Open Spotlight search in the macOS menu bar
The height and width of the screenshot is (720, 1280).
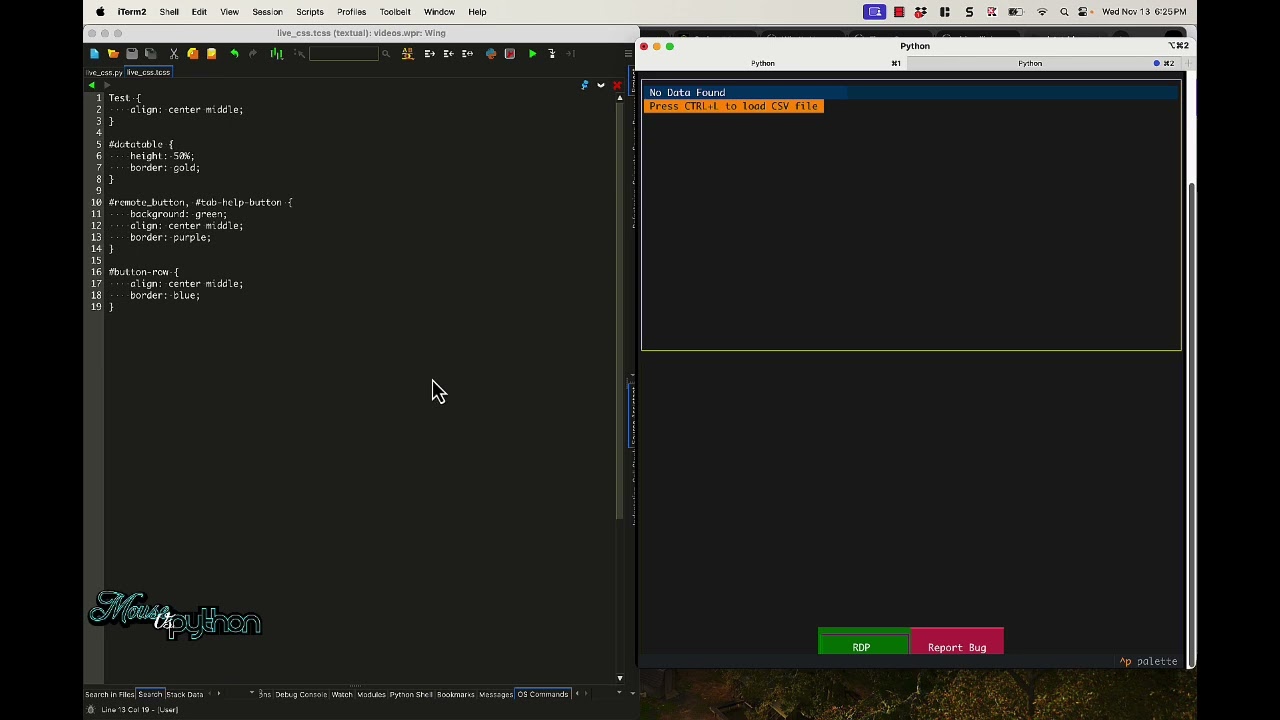[x=1064, y=12]
